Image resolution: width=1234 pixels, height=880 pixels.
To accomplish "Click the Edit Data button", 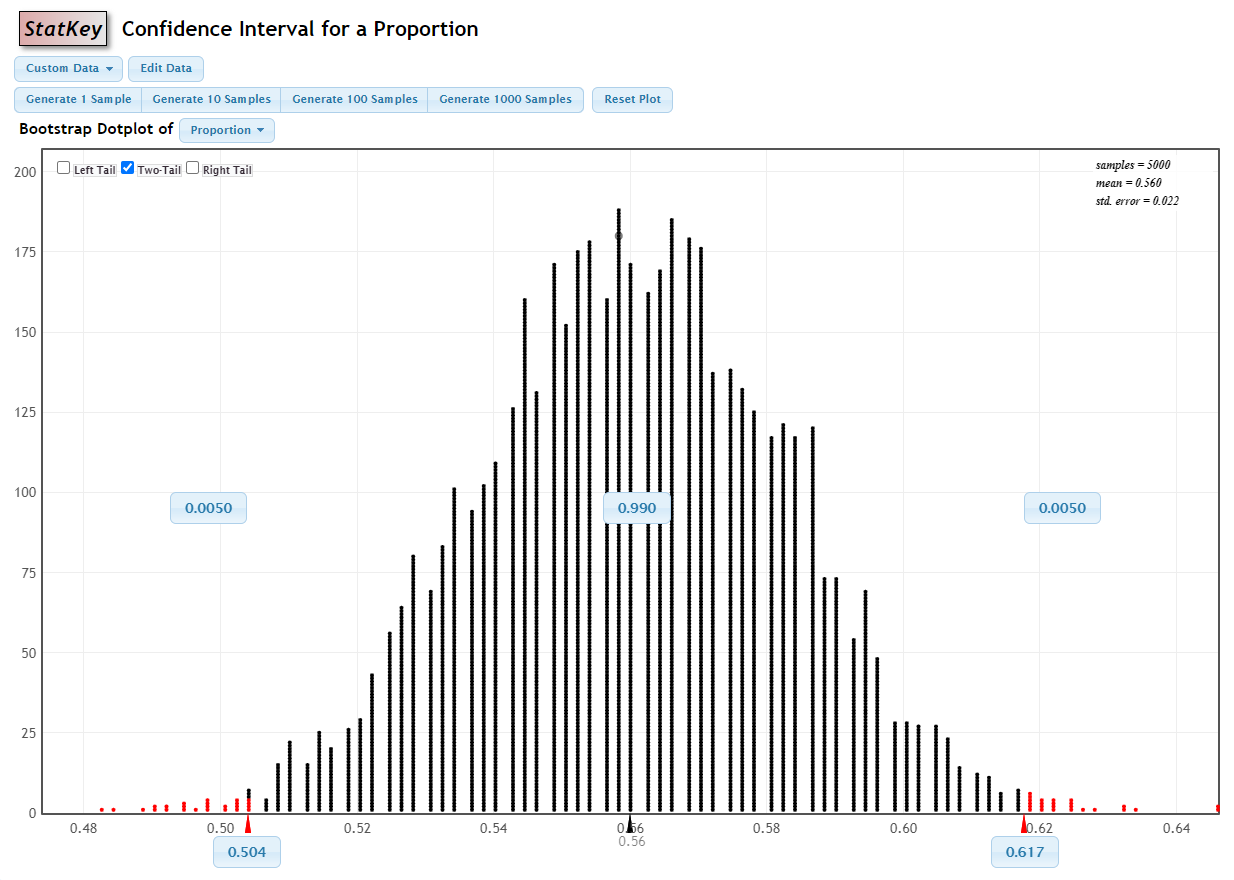I will [165, 68].
